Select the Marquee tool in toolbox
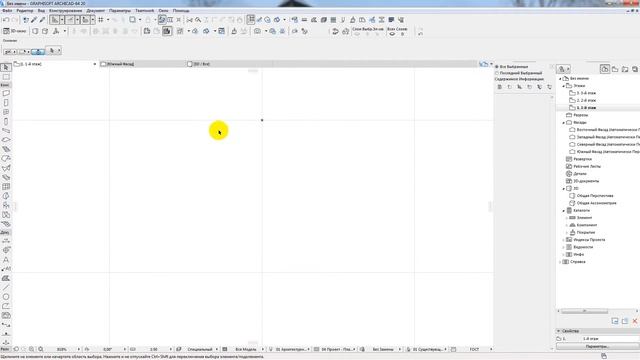The width and height of the screenshot is (640, 360). click(6, 77)
